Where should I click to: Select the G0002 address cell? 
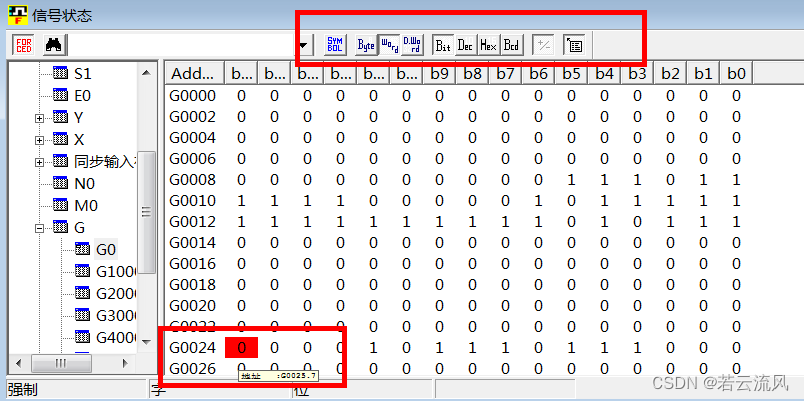pos(193,117)
